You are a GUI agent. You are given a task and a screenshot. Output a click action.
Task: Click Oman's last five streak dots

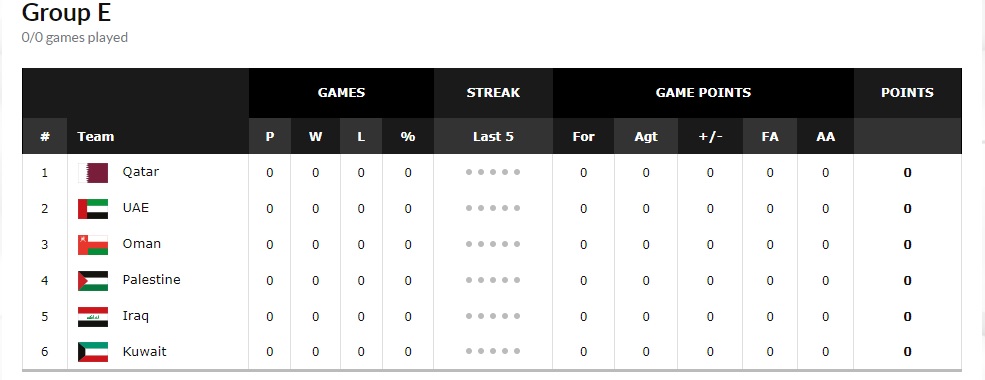point(493,244)
